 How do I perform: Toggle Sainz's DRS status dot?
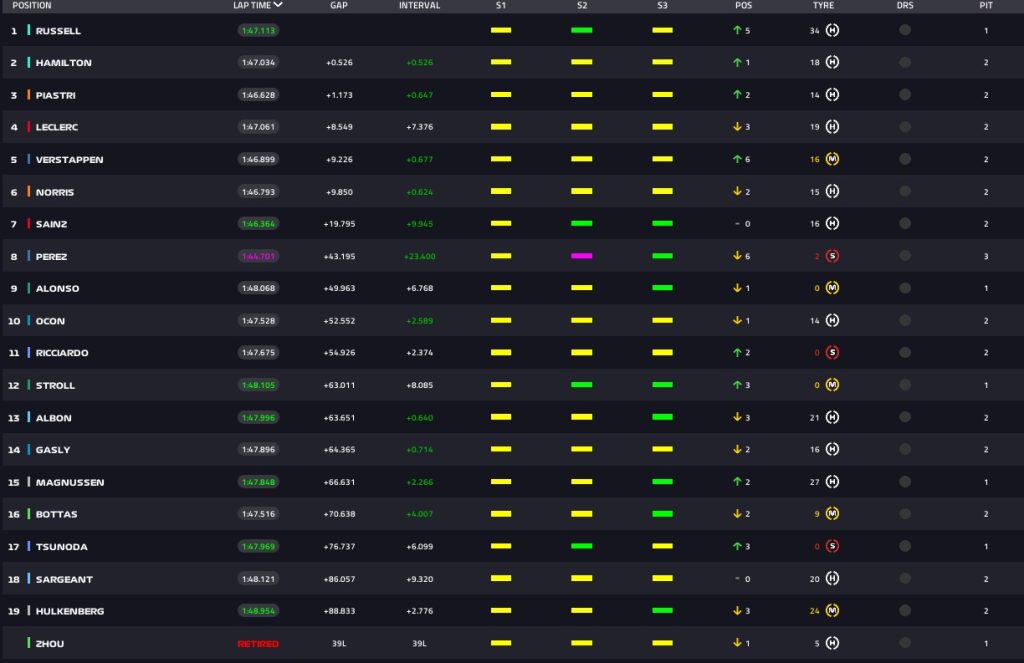tap(905, 224)
